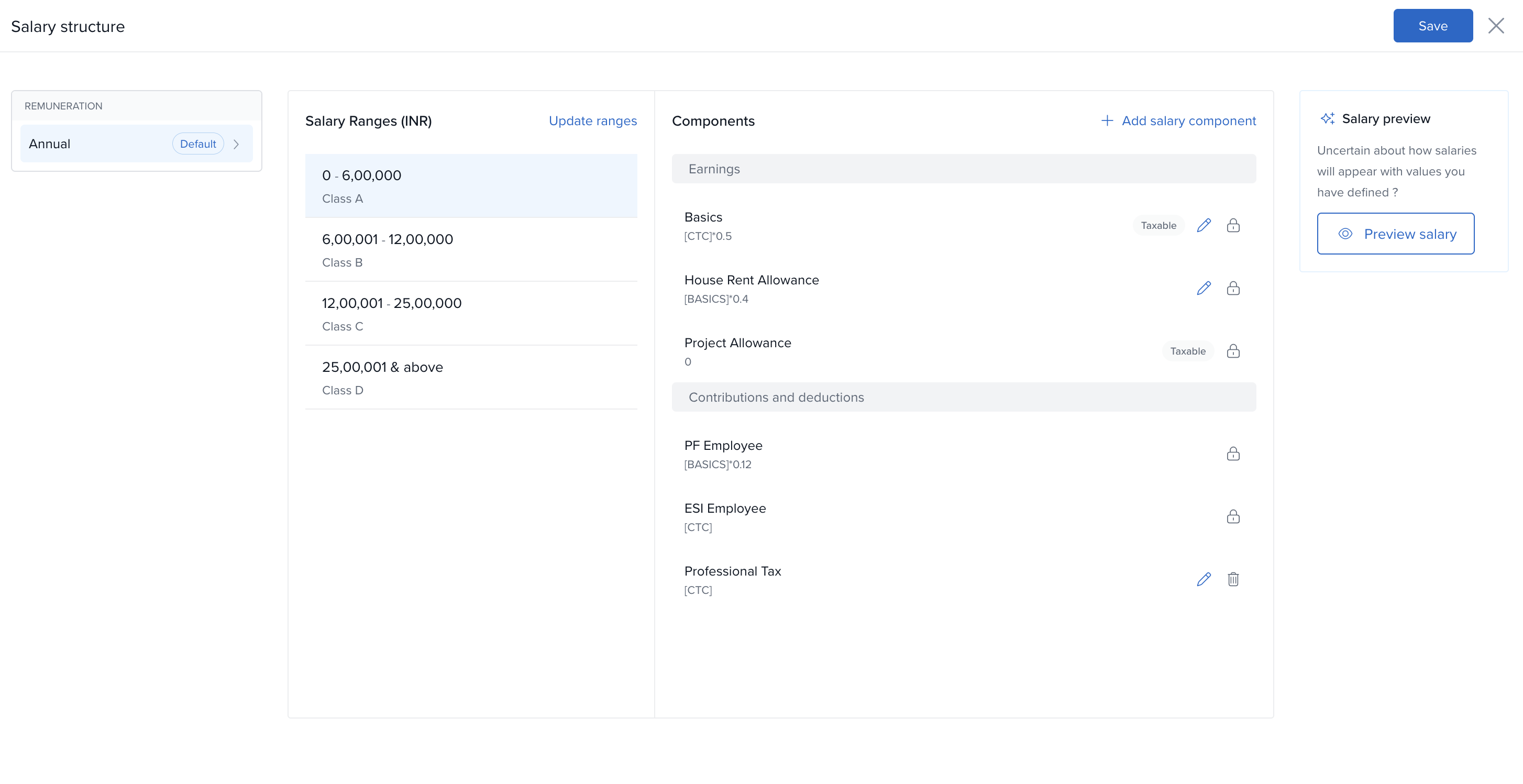Image resolution: width=1523 pixels, height=784 pixels.
Task: Click the lock icon for House Rent Allowance
Action: 1233,288
